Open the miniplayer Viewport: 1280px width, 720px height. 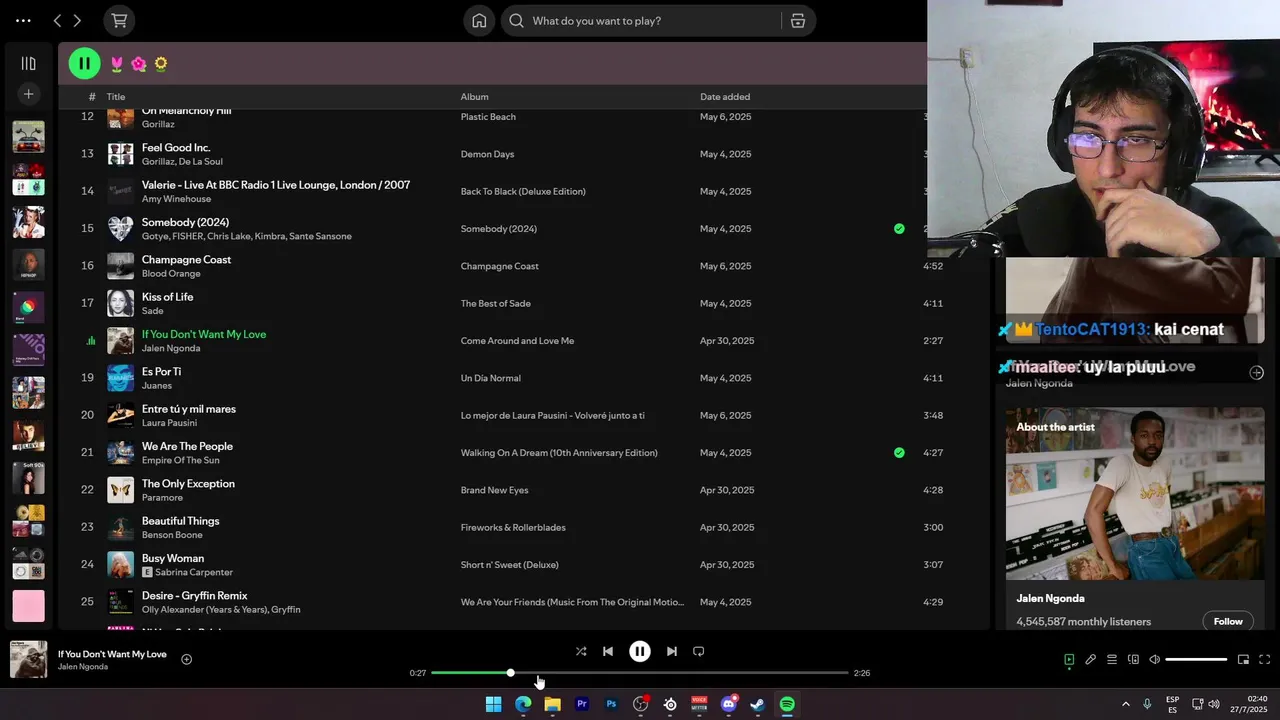point(1243,660)
